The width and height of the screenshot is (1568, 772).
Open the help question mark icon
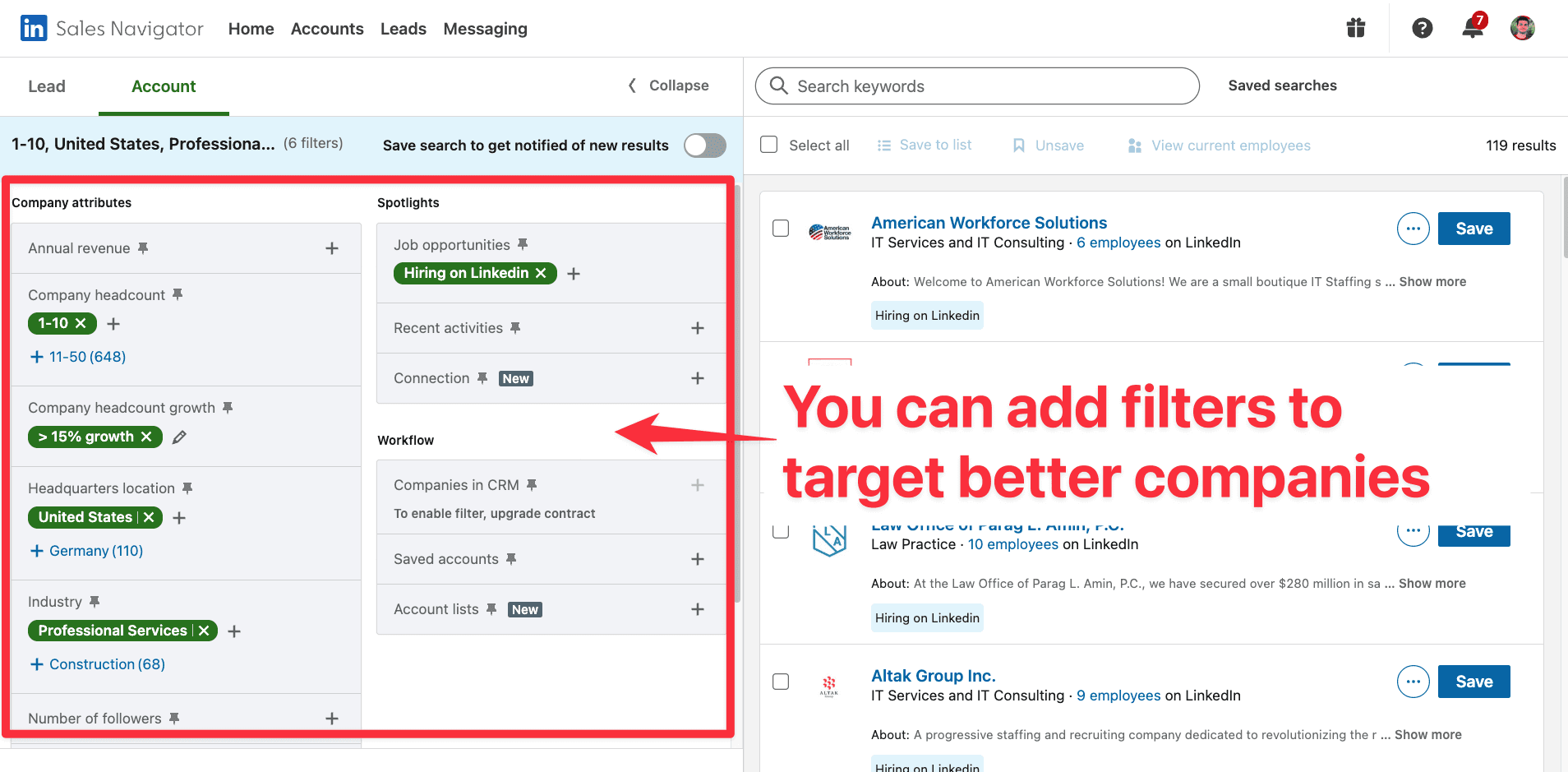[1423, 28]
